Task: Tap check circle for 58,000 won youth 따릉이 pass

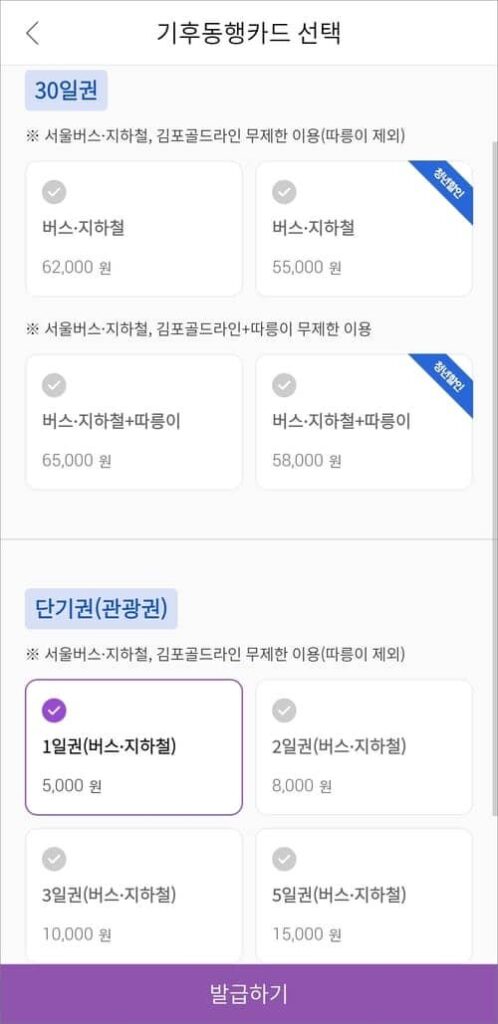Action: [x=284, y=385]
